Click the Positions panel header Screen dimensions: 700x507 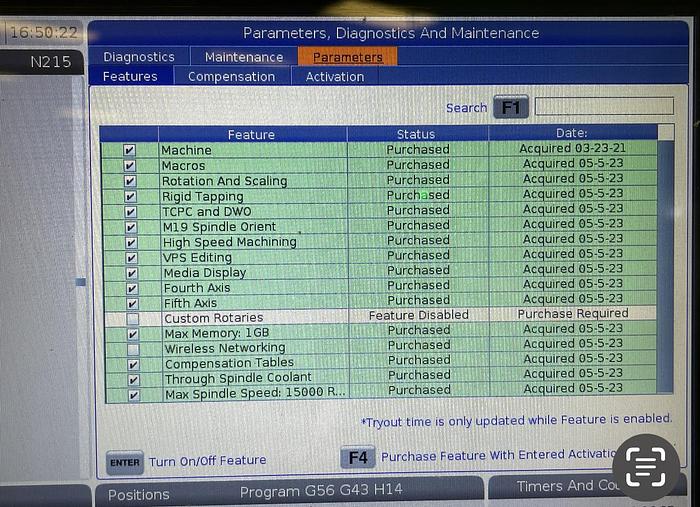[x=139, y=494]
